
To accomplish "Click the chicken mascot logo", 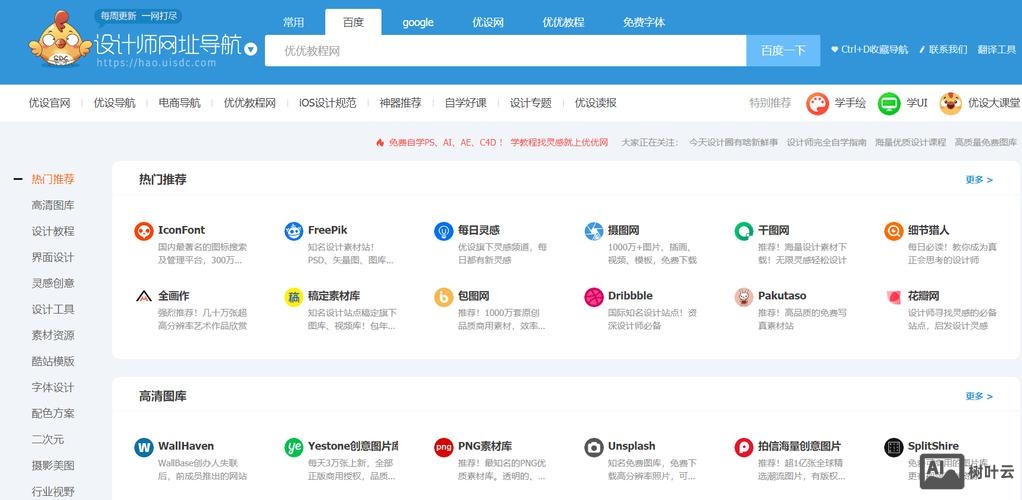I will [59, 39].
